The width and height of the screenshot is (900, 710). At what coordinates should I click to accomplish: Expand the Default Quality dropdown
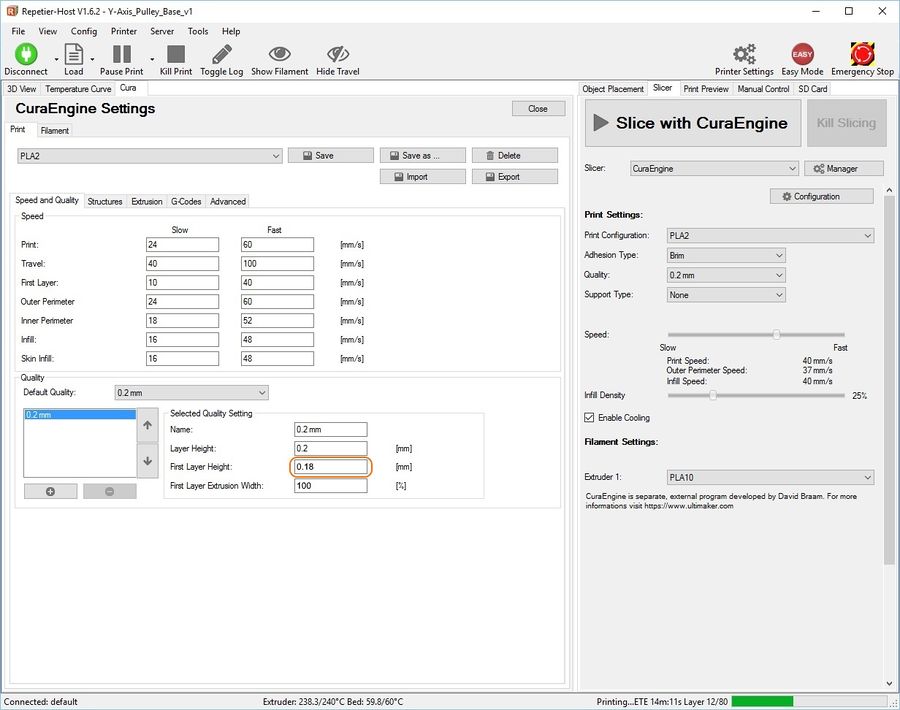(262, 393)
